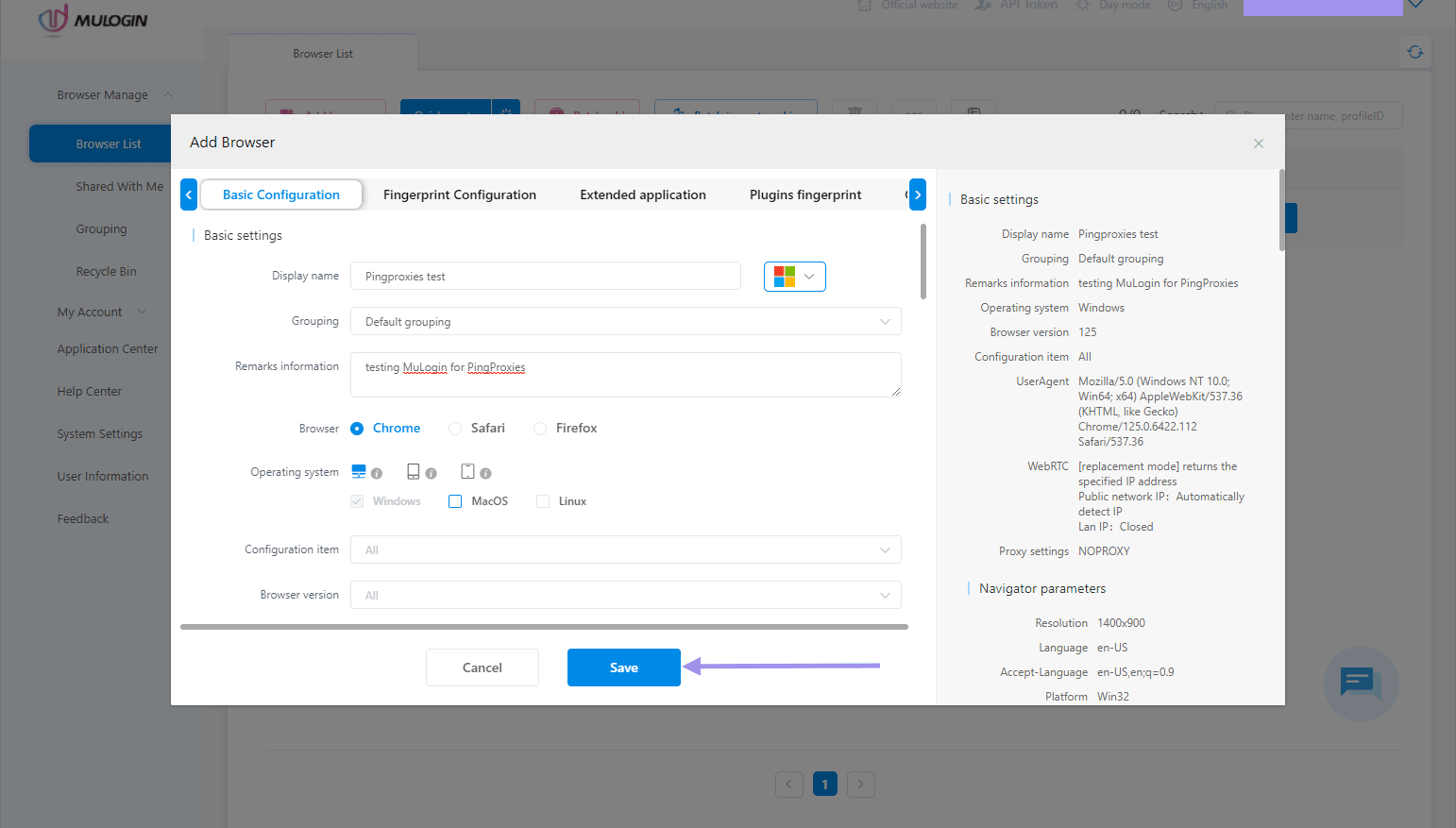Toggle the Windows checkbox
The image size is (1456, 828).
[x=357, y=501]
